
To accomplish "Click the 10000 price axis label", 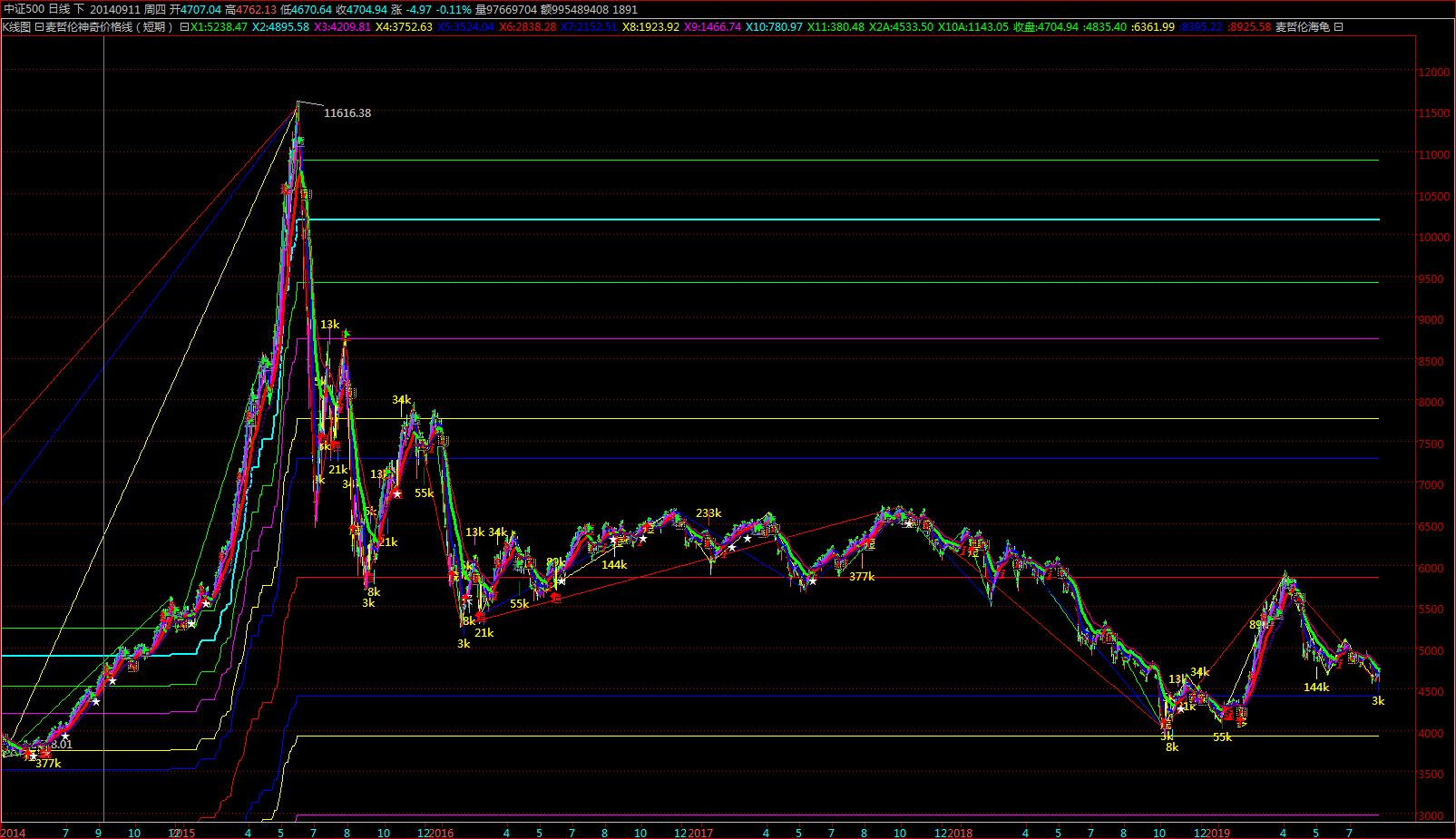I will point(1434,238).
